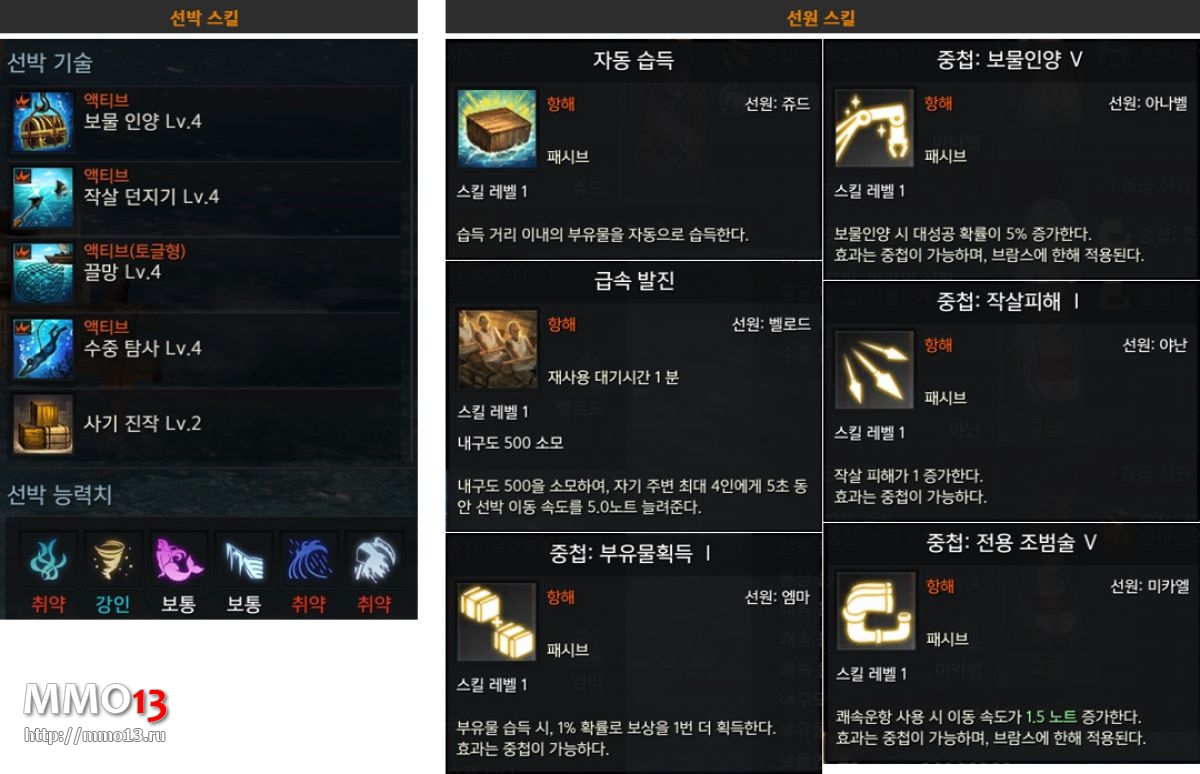Image resolution: width=1200 pixels, height=774 pixels.
Task: Click the 작살 던지기 Lv.4 harpoon icon
Action: tap(43, 197)
